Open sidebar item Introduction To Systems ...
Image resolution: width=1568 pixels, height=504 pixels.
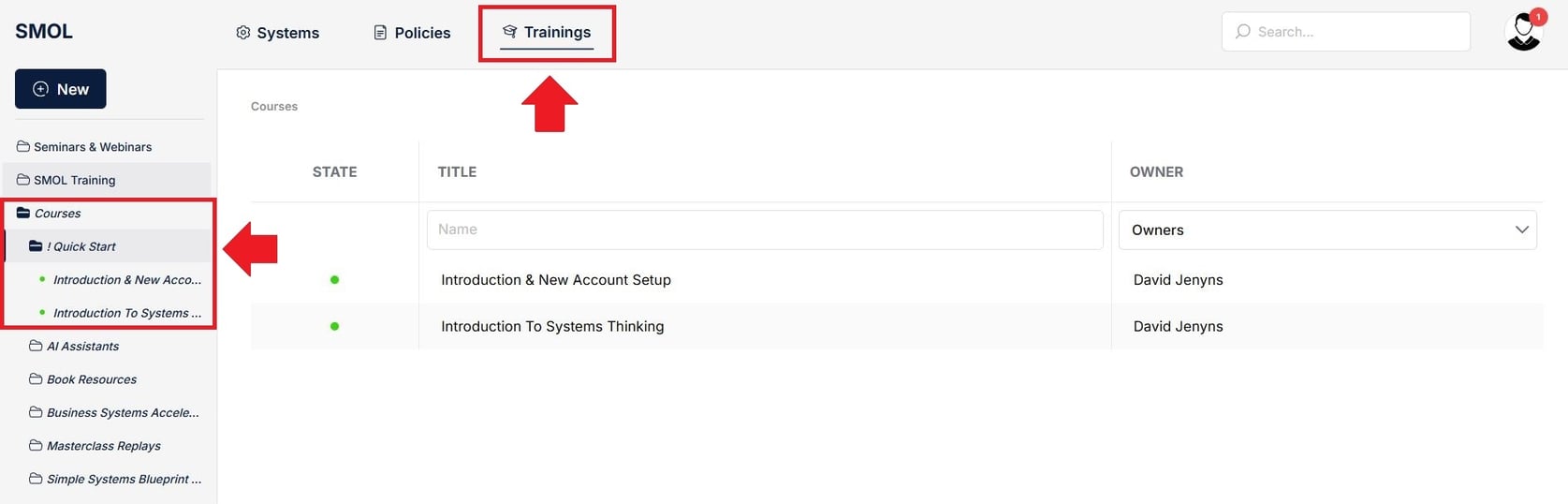click(126, 313)
